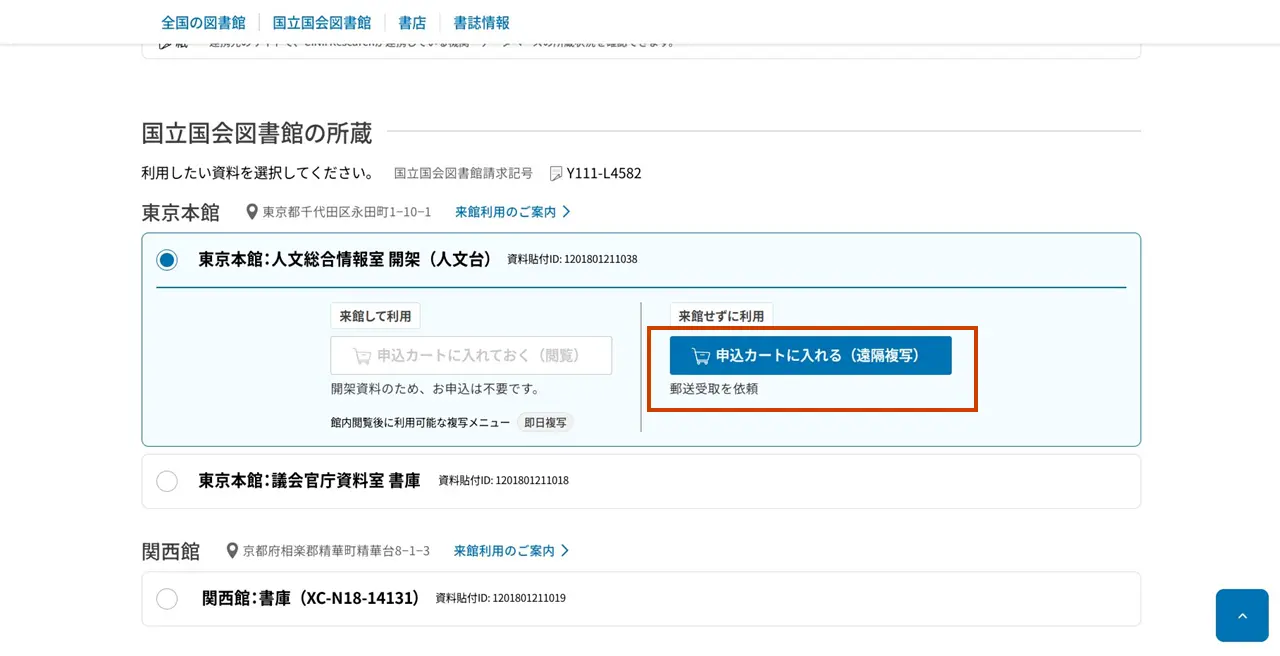Switch to the 国立国会図書館 tab
1280x656 pixels.
[321, 22]
